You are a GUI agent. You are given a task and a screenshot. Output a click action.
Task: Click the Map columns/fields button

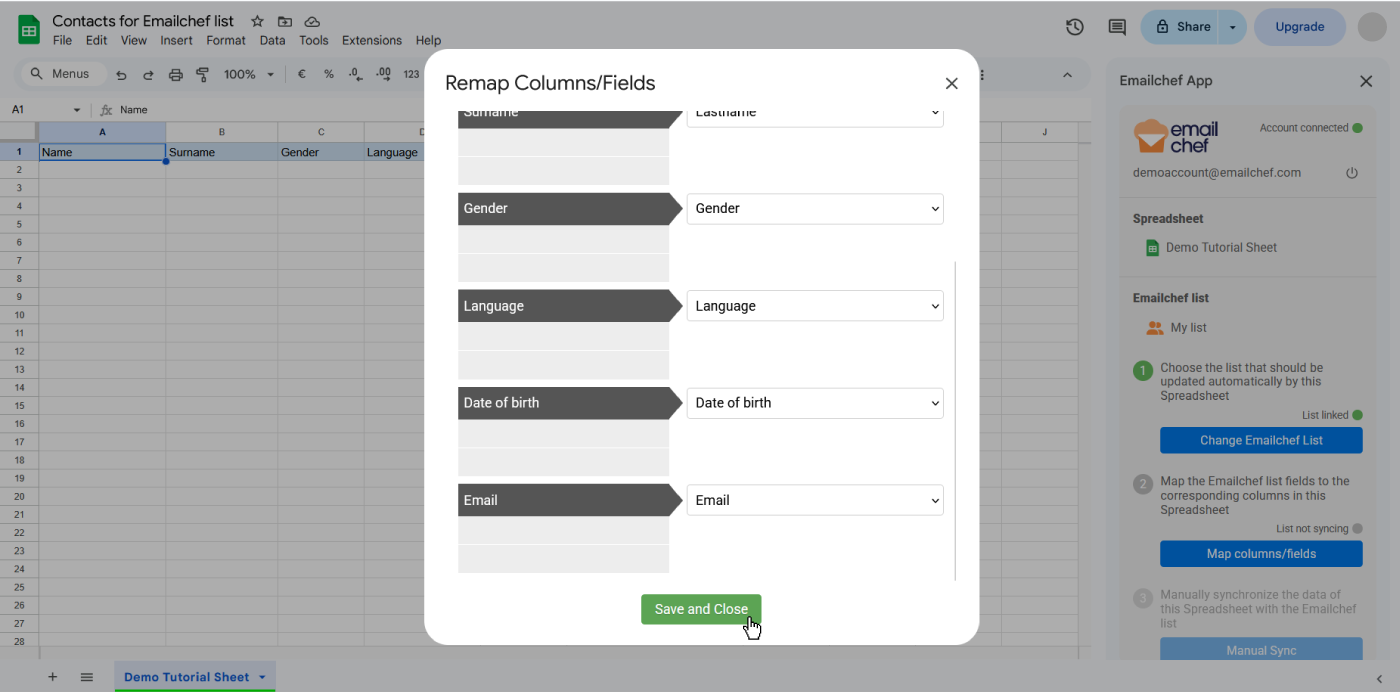pyautogui.click(x=1260, y=554)
